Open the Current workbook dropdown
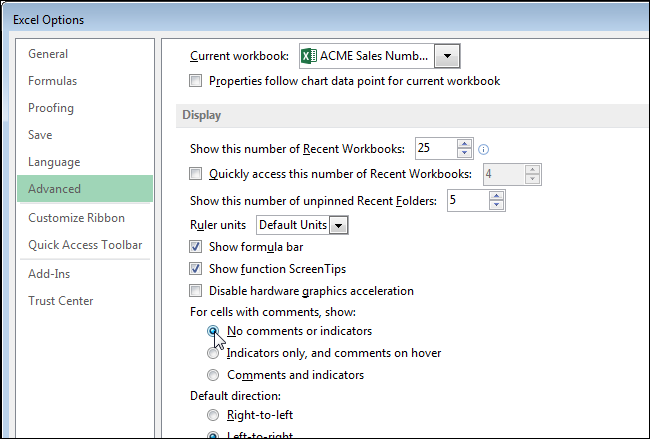The width and height of the screenshot is (650, 439). pos(448,55)
